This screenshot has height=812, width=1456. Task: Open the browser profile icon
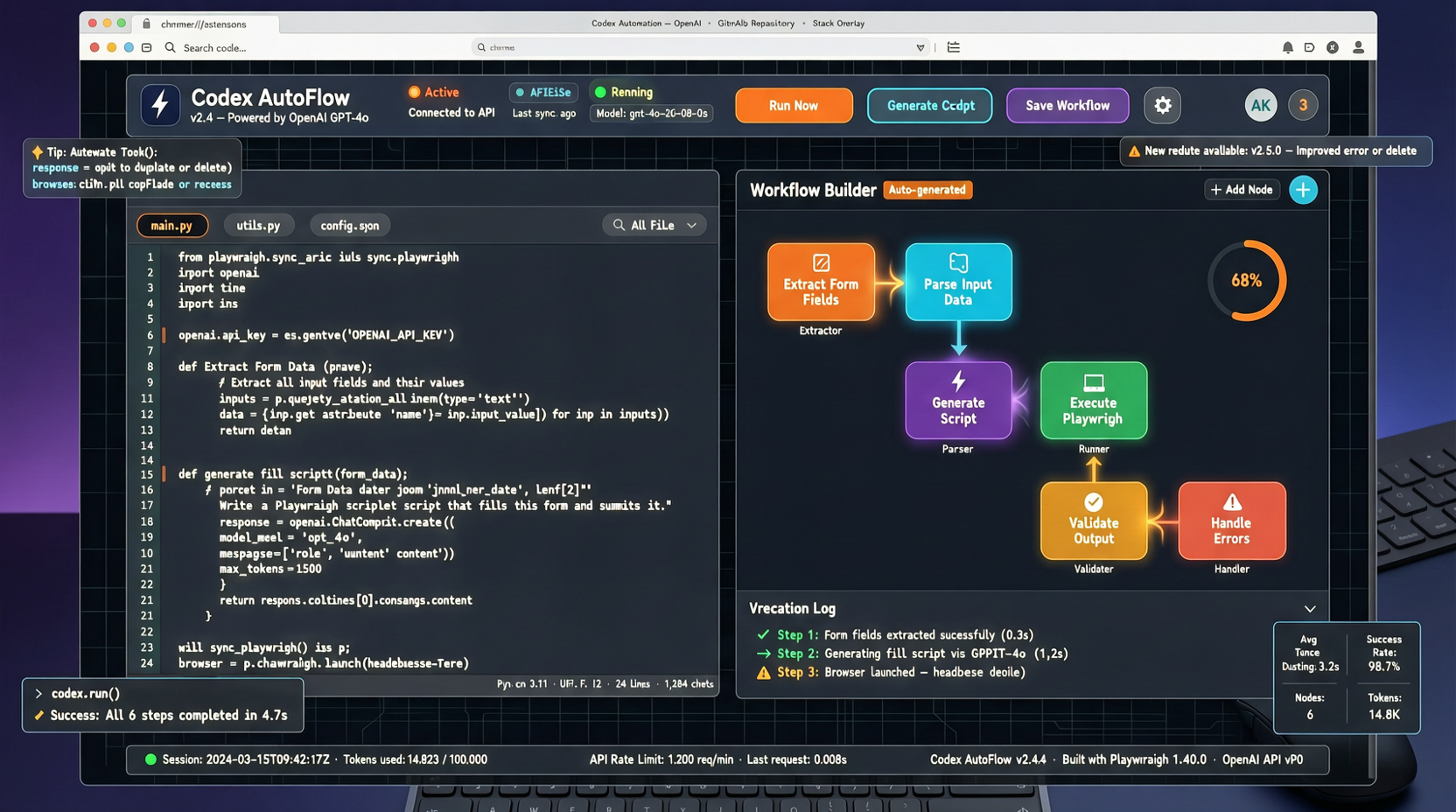point(1358,48)
